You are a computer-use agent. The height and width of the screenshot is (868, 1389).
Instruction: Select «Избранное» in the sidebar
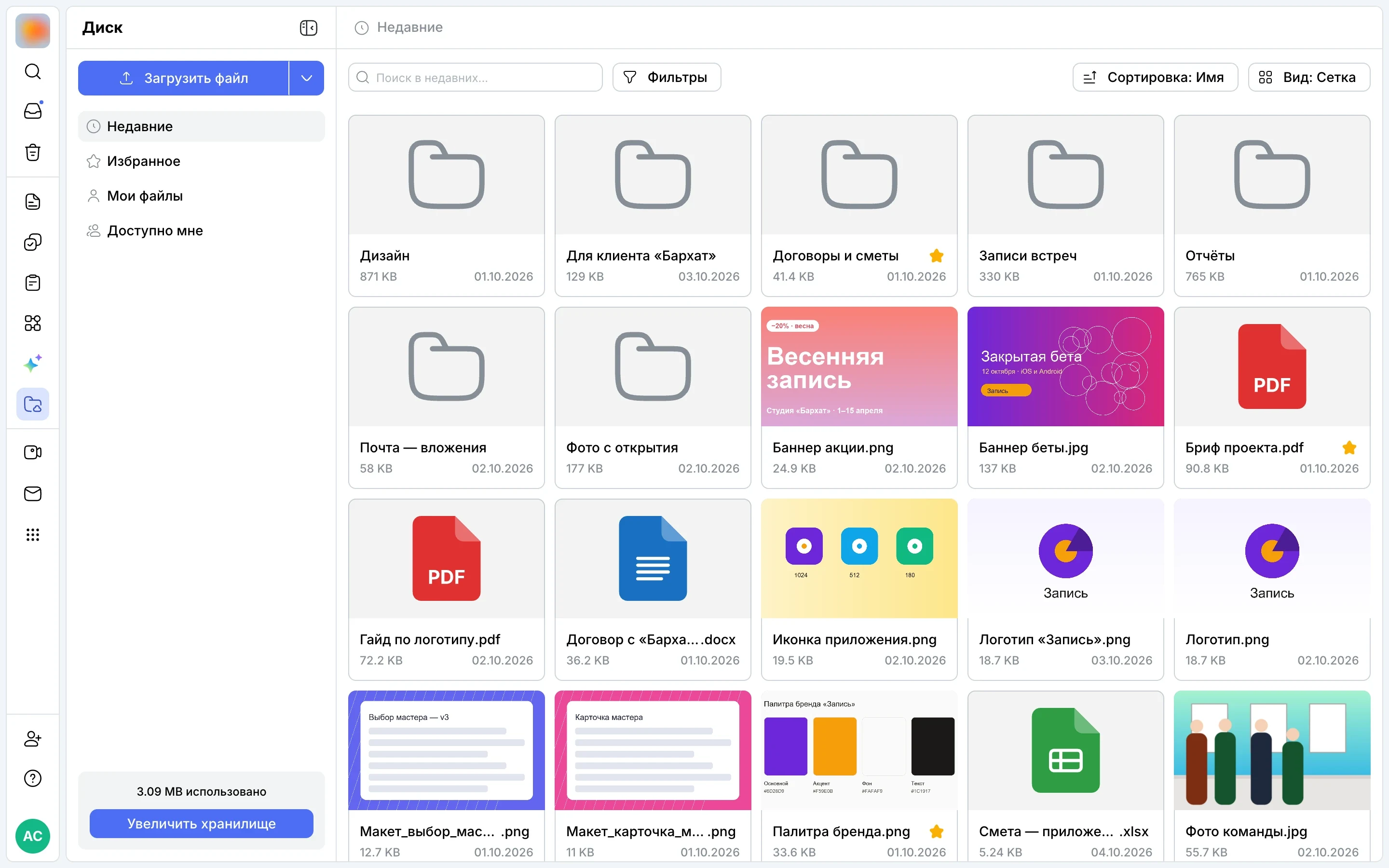[202, 162]
